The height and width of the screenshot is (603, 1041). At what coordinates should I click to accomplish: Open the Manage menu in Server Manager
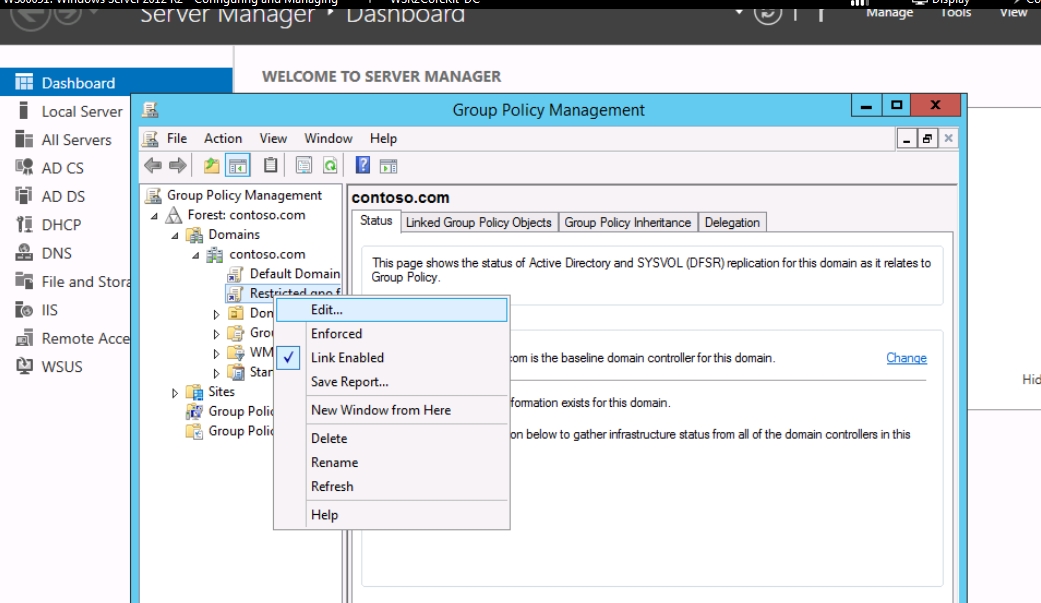890,13
